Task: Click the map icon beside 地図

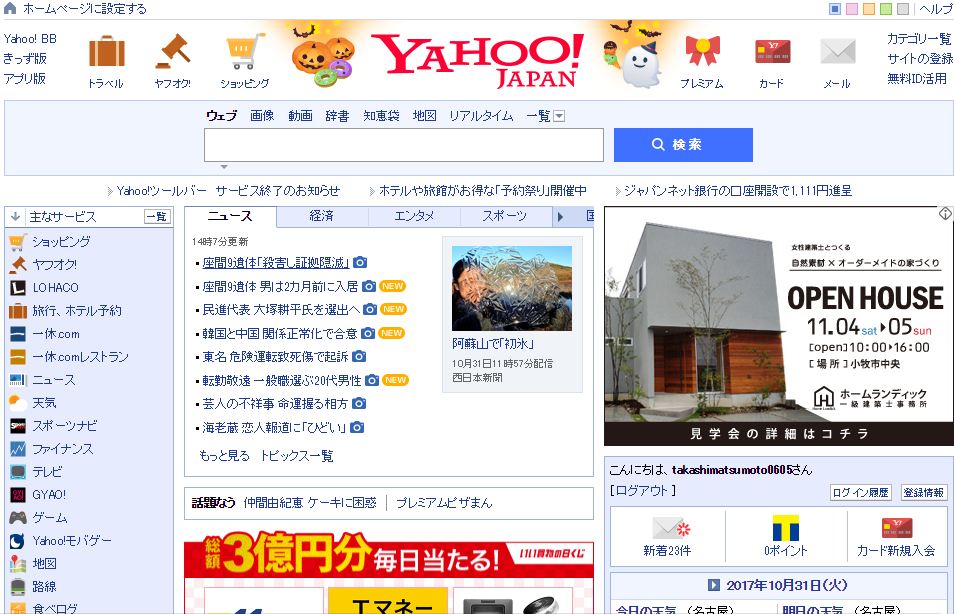Action: tap(18, 564)
